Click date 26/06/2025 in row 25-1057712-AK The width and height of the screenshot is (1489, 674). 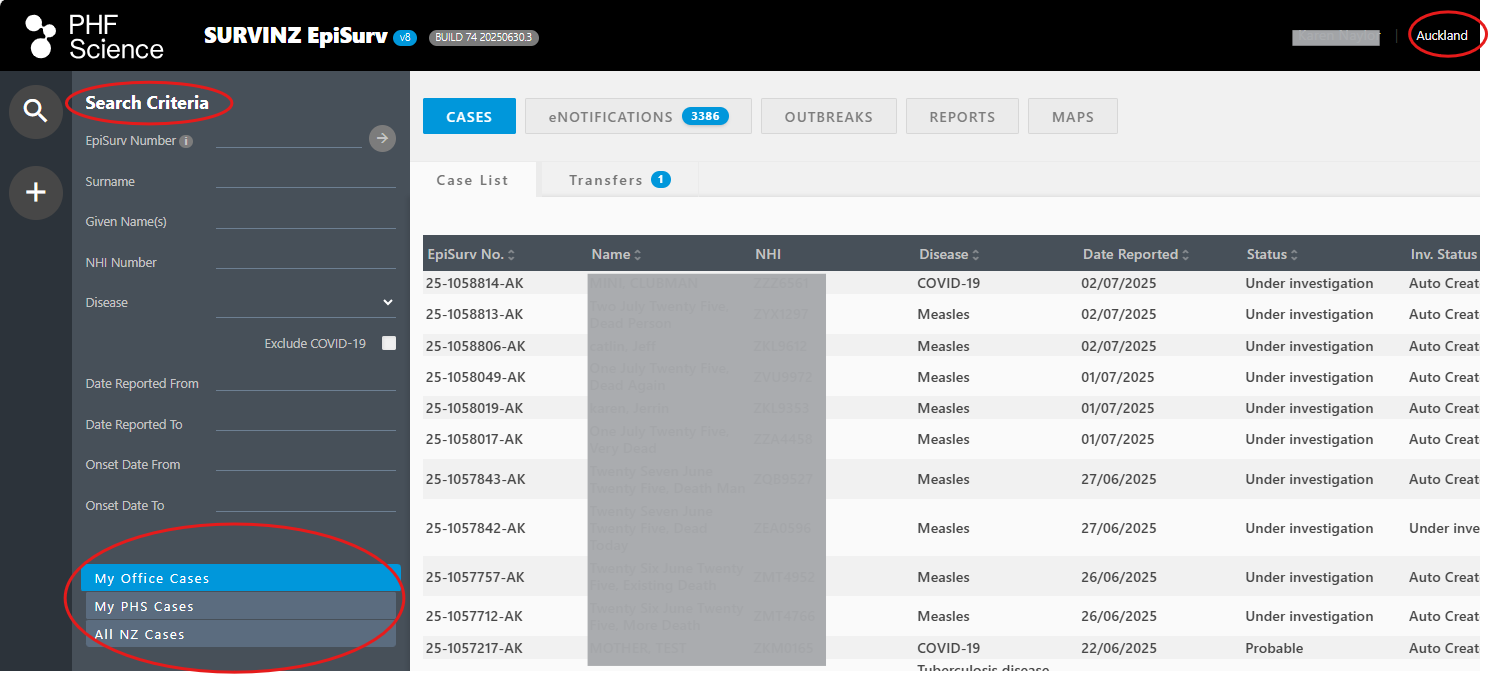[x=1119, y=617]
